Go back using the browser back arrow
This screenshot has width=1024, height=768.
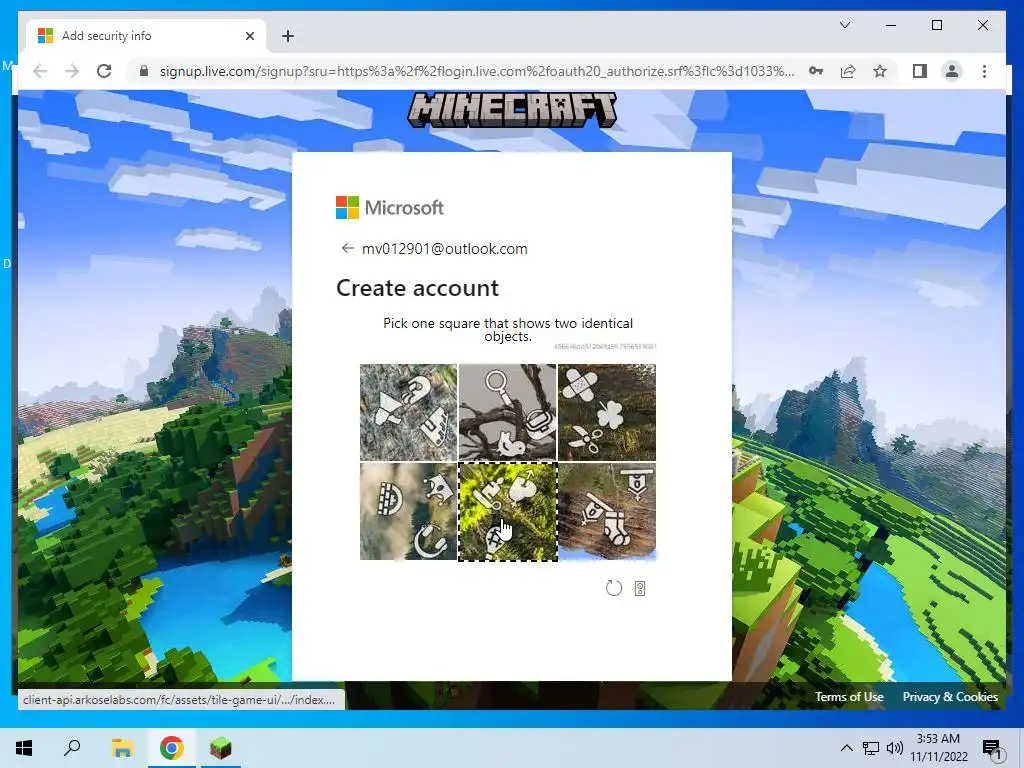pos(40,71)
